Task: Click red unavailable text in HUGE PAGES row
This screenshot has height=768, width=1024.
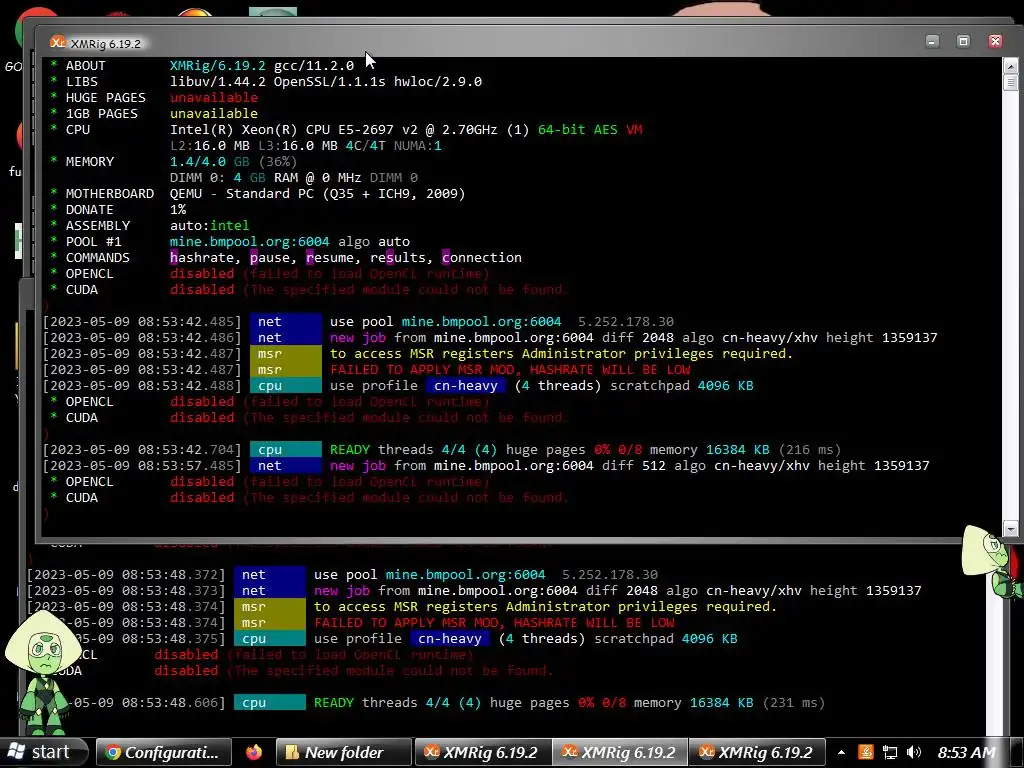Action: coord(214,97)
